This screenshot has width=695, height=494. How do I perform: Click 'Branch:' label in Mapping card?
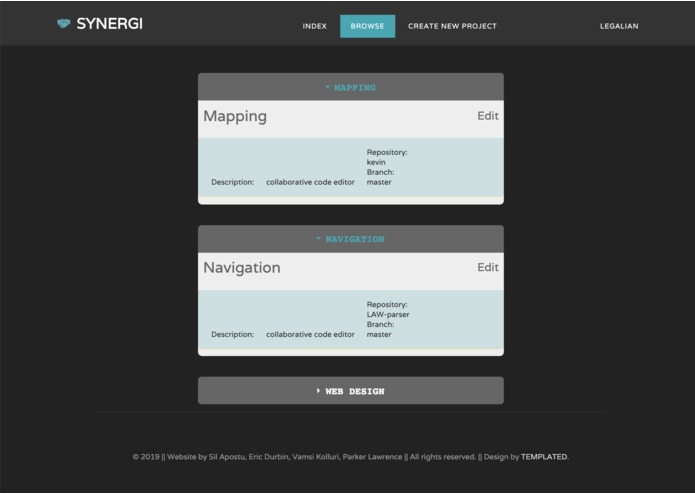coord(380,172)
